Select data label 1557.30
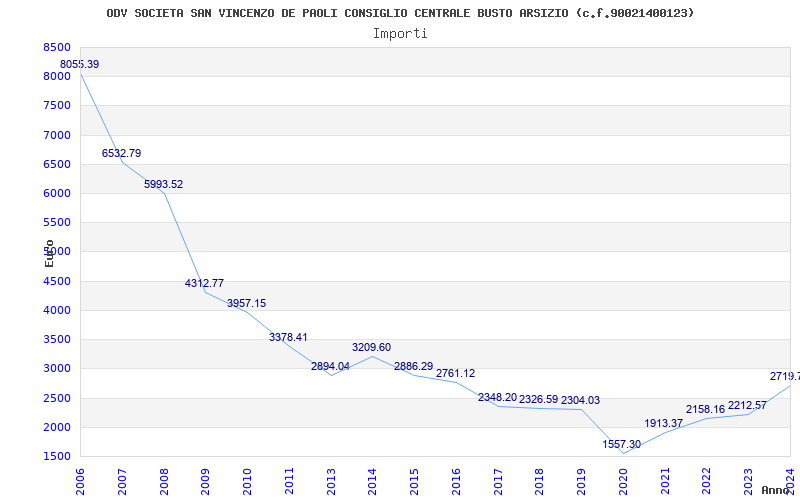The image size is (800, 500). (621, 444)
